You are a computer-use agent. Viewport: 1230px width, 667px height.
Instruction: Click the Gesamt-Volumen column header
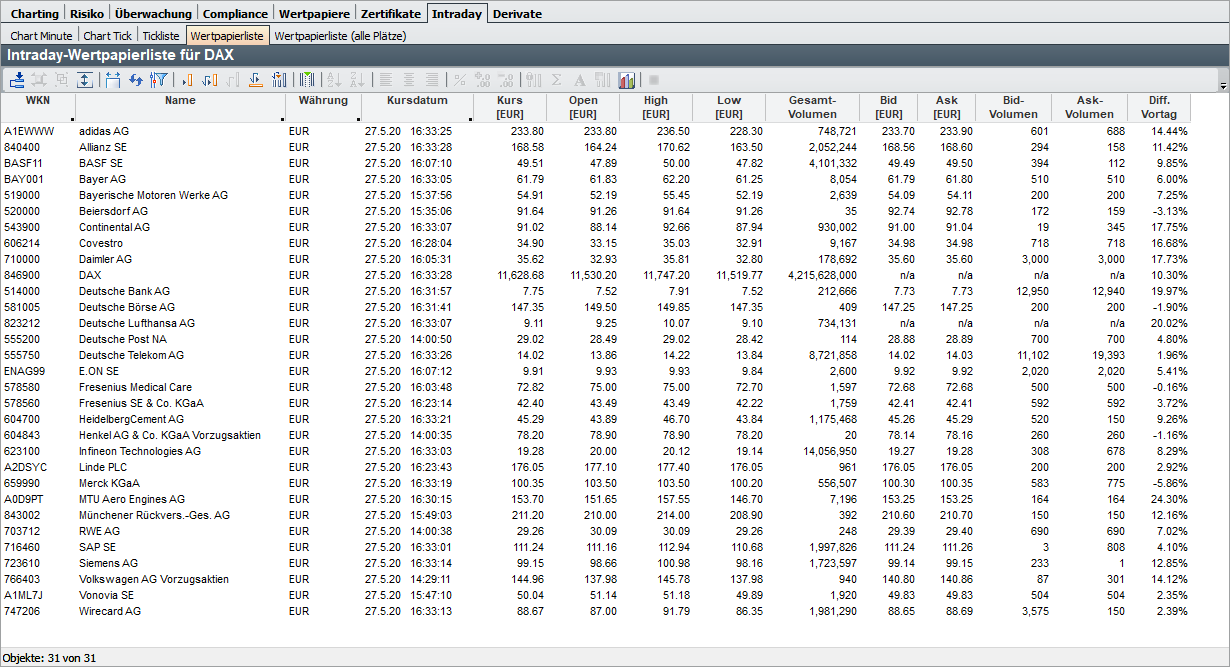(811, 107)
